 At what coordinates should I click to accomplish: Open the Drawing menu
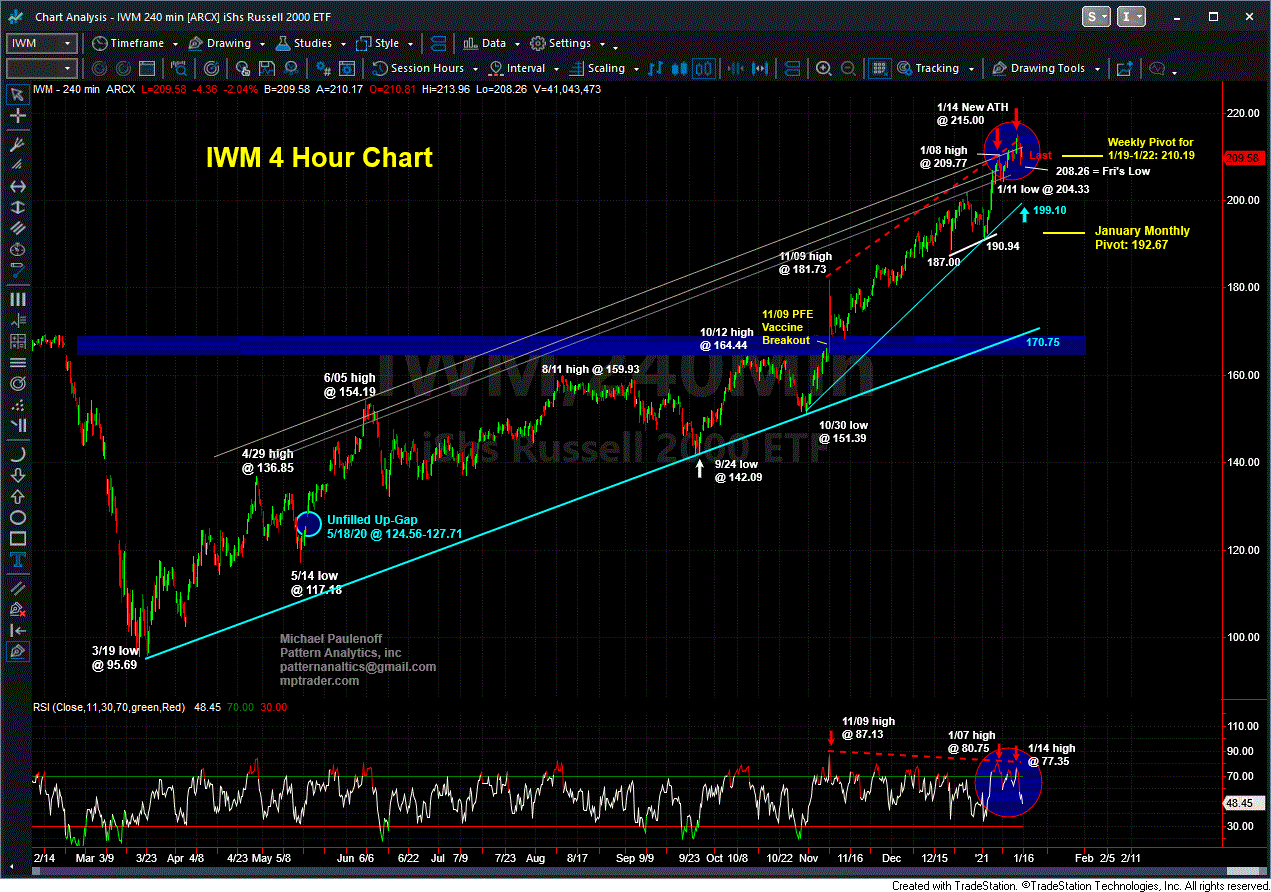[x=226, y=43]
